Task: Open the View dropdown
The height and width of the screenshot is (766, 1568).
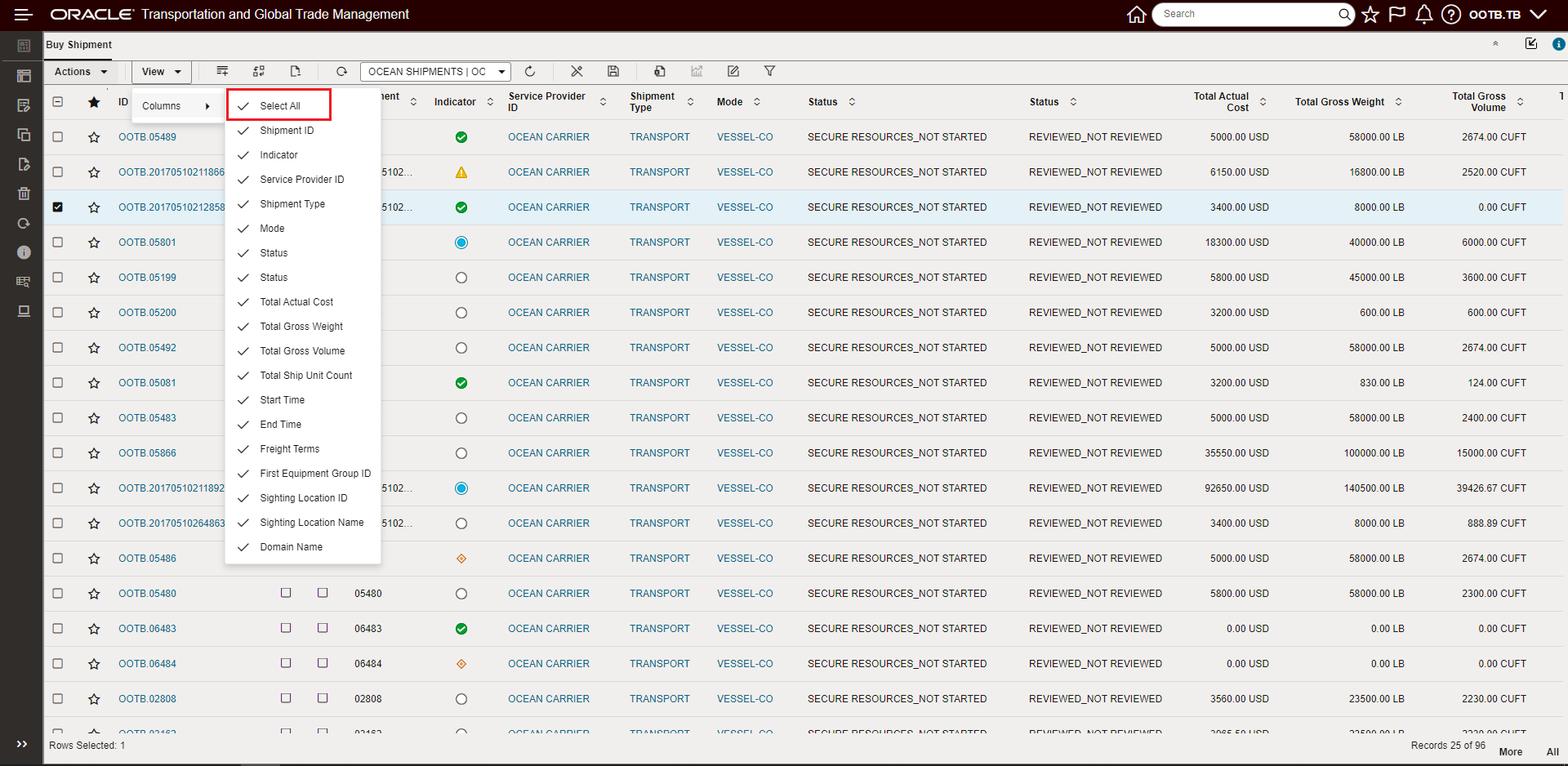Action: coord(160,72)
